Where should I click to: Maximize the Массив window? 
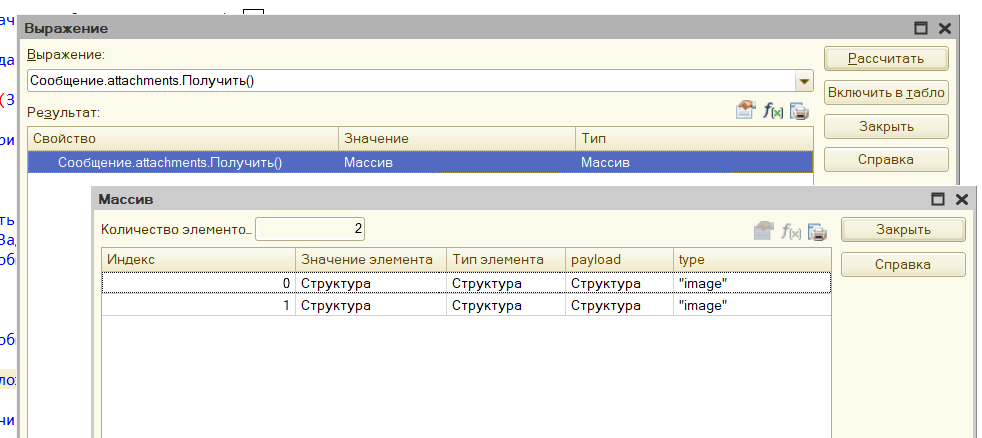tap(939, 200)
